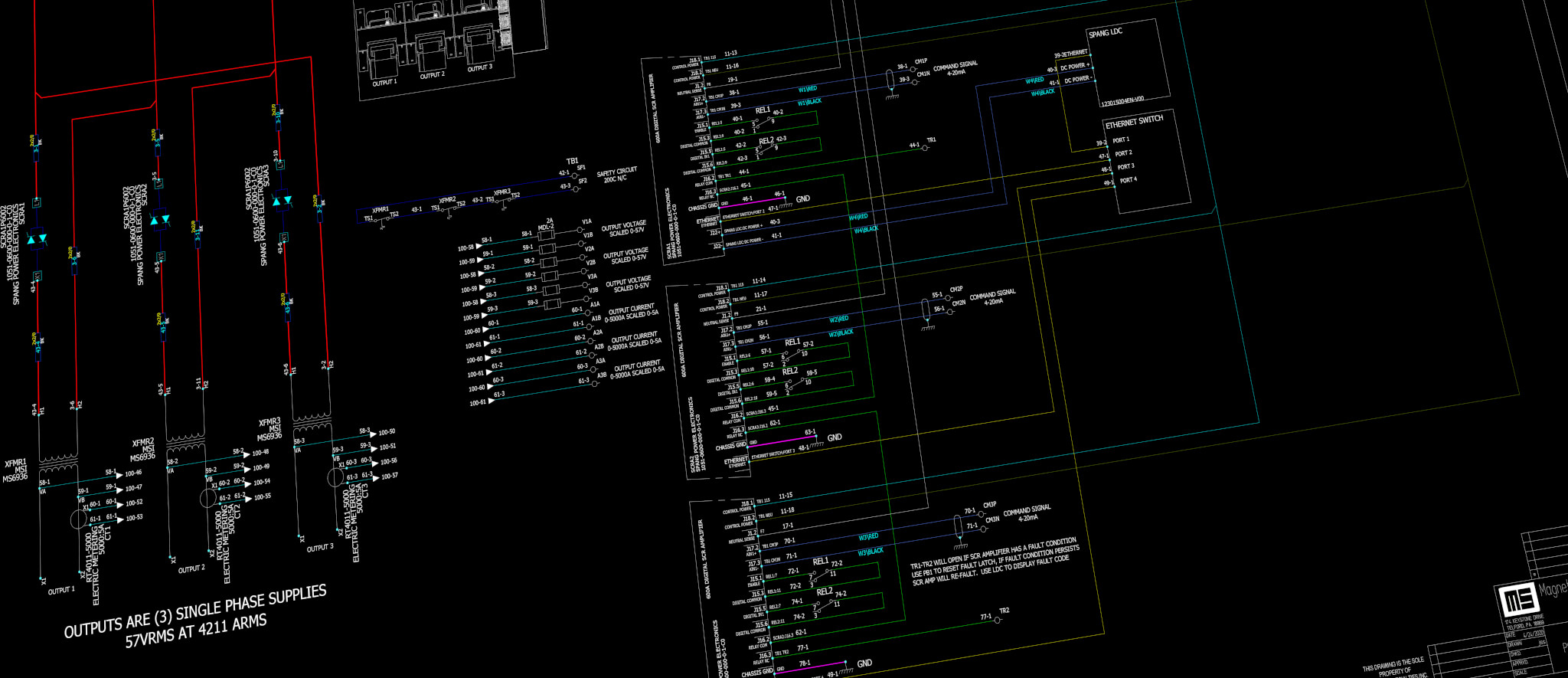Click the 'CM1N' terminal label
Image resolution: width=1568 pixels, height=678 pixels.
(x=923, y=74)
